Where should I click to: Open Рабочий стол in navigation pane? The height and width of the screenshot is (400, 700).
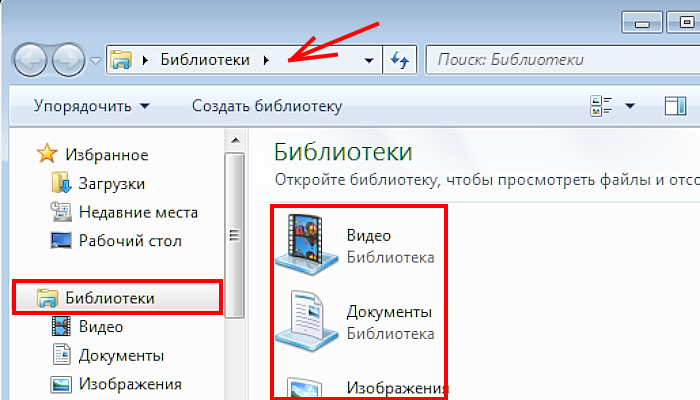(130, 241)
